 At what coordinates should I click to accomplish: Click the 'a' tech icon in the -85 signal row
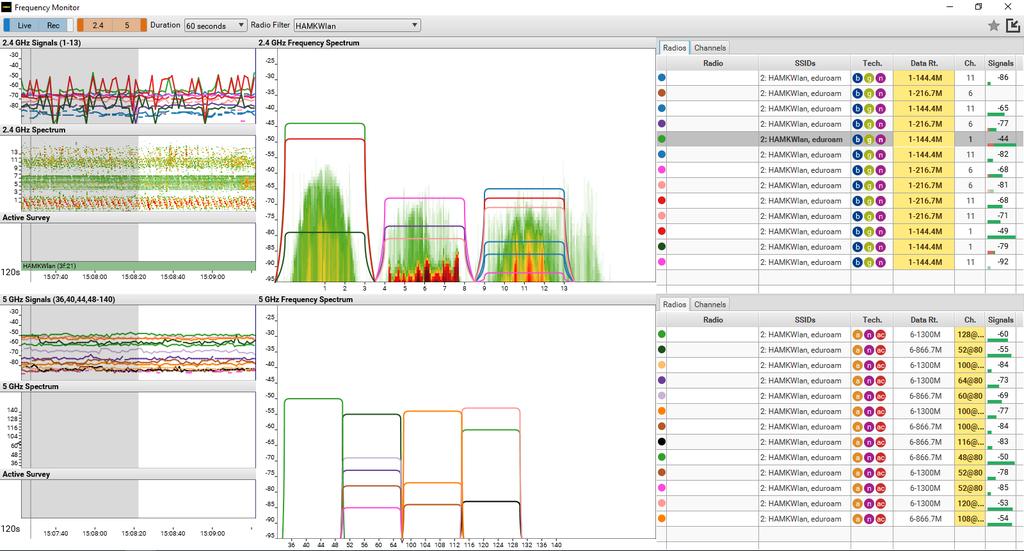click(857, 488)
